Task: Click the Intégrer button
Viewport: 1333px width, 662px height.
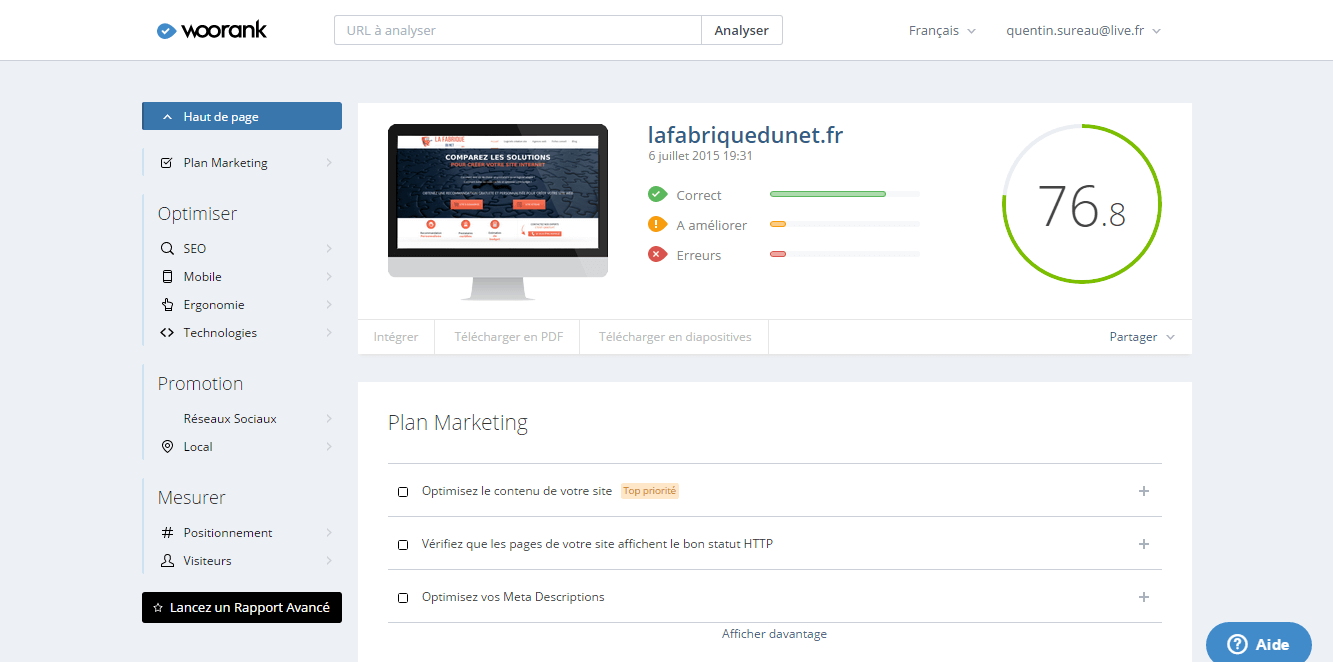Action: [396, 337]
